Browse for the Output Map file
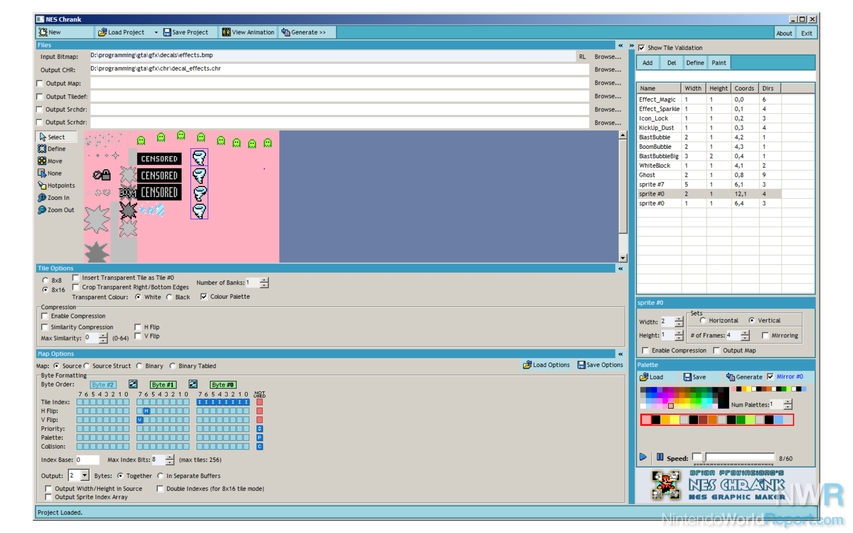Viewport: 853px width, 533px height. click(x=607, y=83)
